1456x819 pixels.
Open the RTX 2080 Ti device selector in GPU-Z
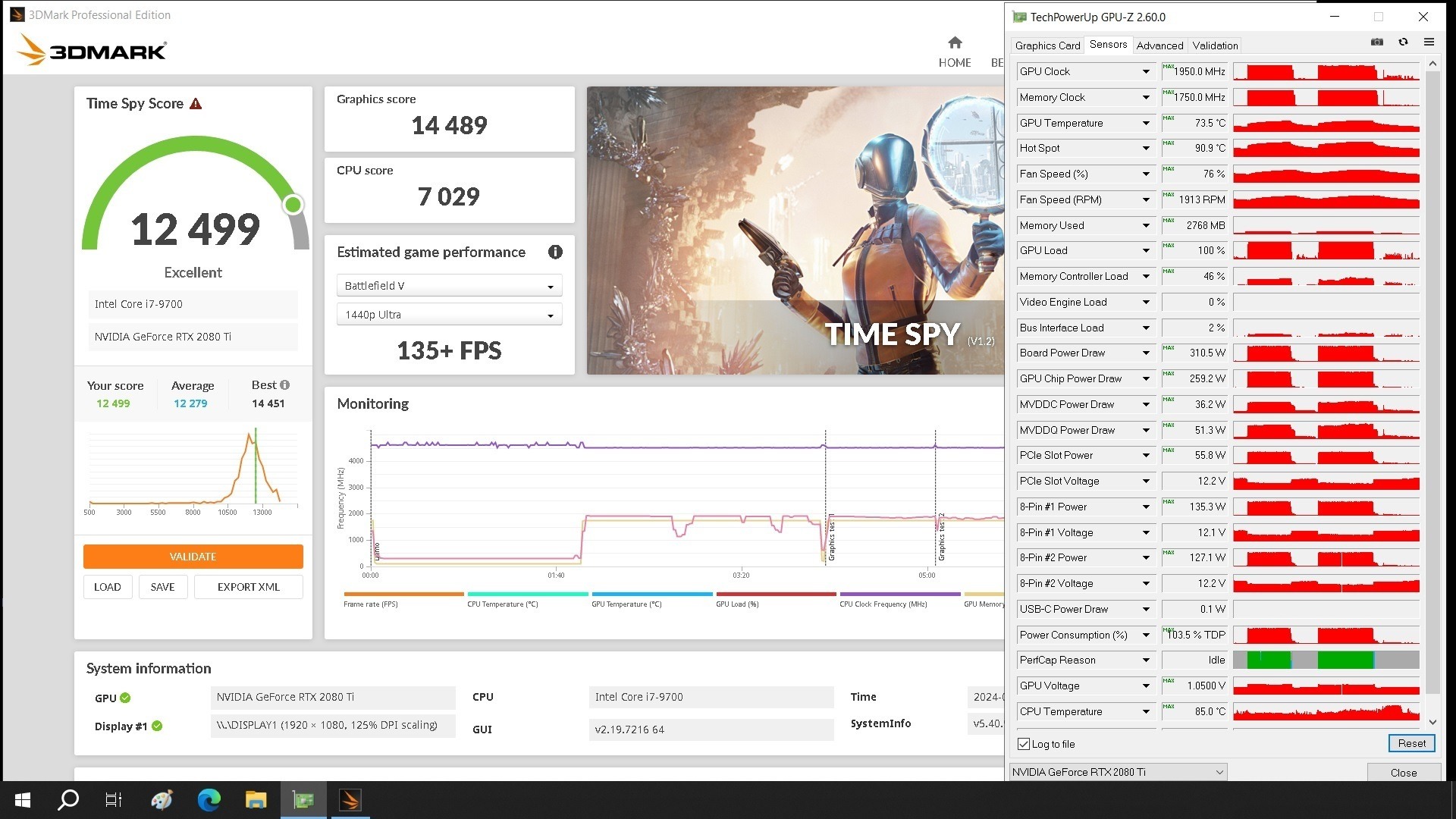1118,772
